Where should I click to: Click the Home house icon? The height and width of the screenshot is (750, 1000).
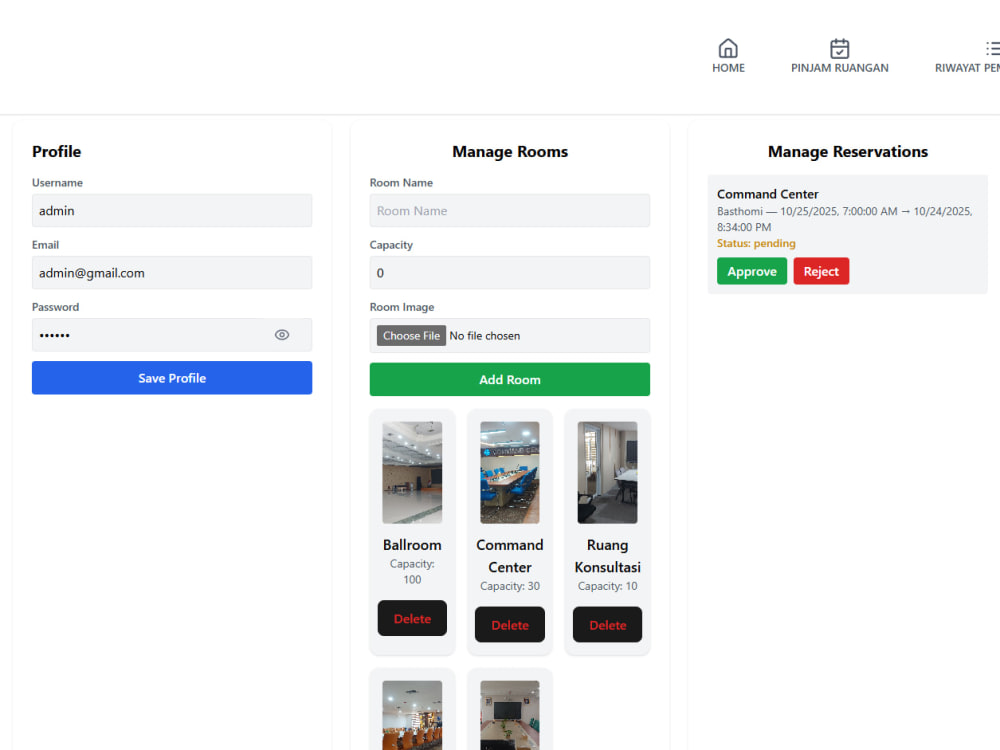728,48
